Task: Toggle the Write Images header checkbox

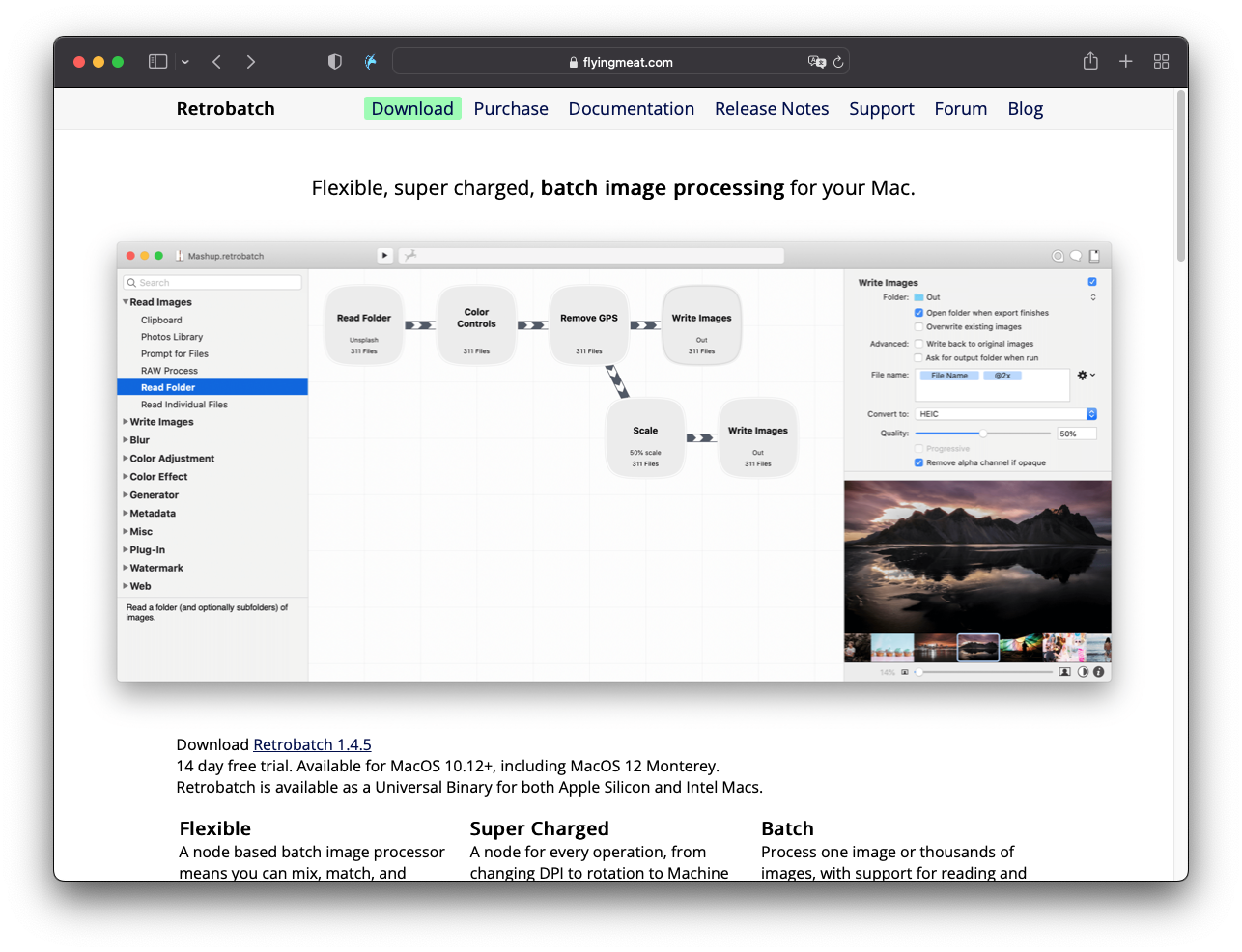Action: [x=1092, y=282]
